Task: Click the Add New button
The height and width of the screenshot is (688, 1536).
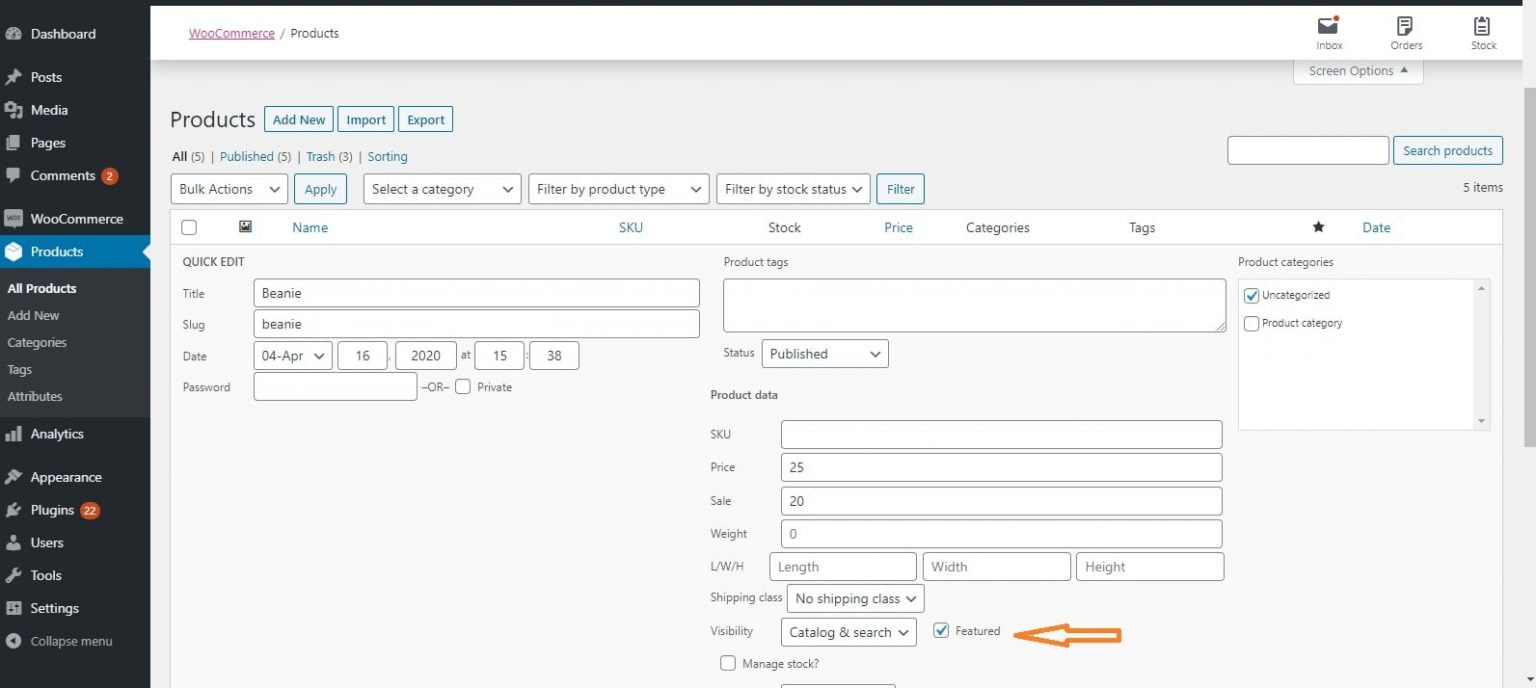Action: coord(298,120)
